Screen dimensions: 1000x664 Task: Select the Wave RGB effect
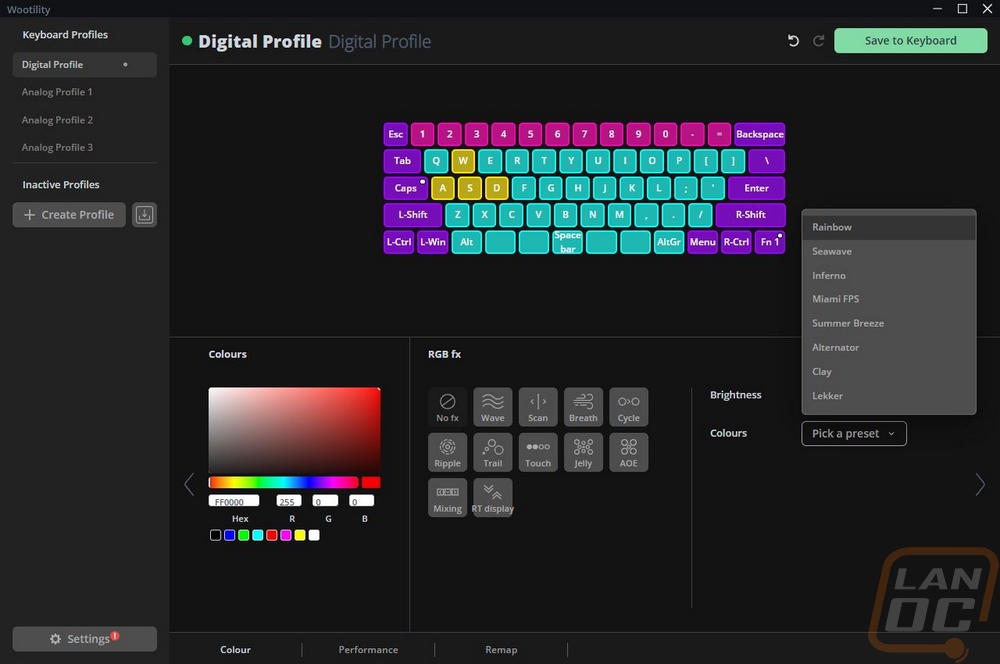[492, 406]
